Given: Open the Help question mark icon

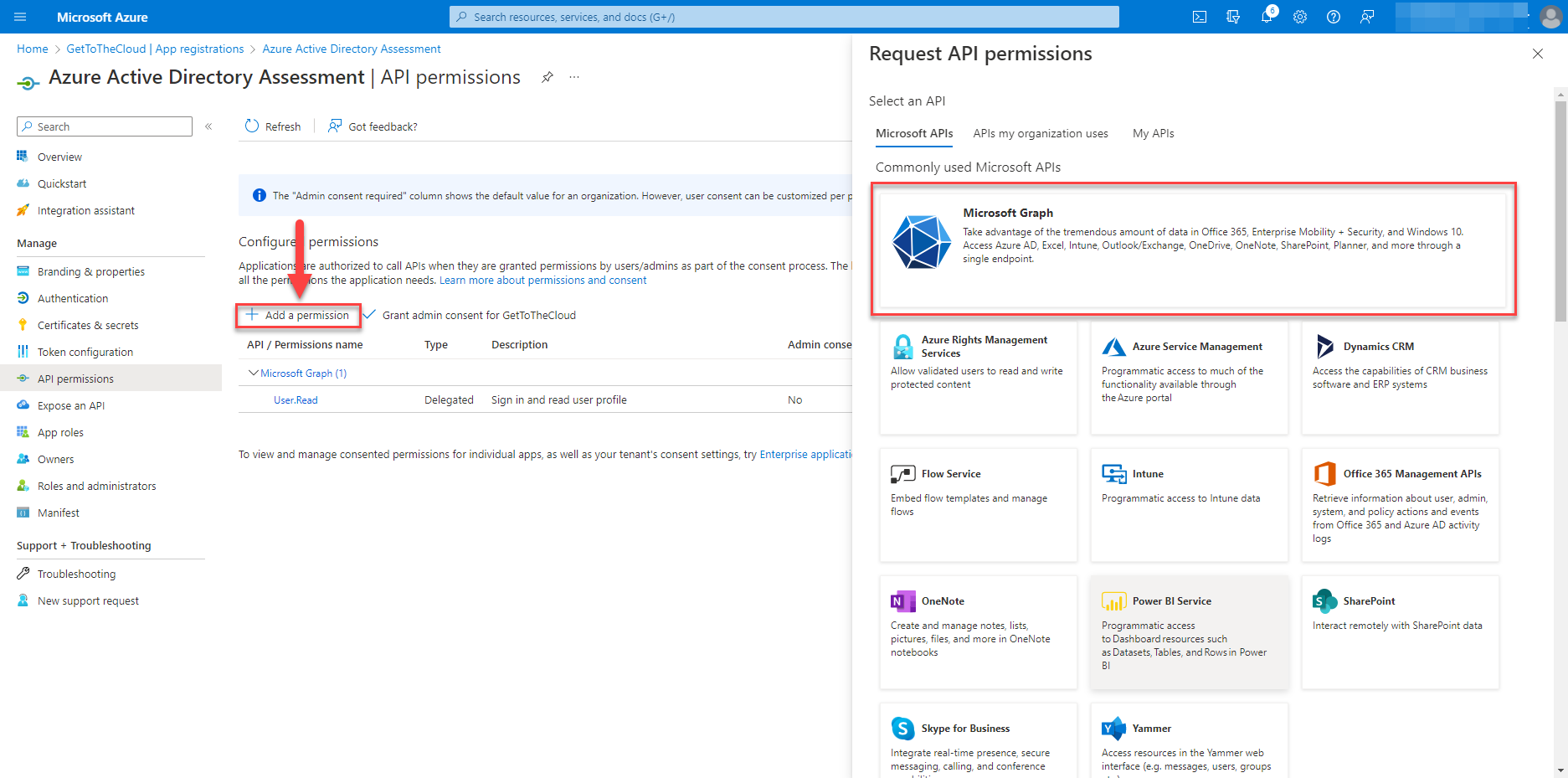Looking at the screenshot, I should point(1334,16).
